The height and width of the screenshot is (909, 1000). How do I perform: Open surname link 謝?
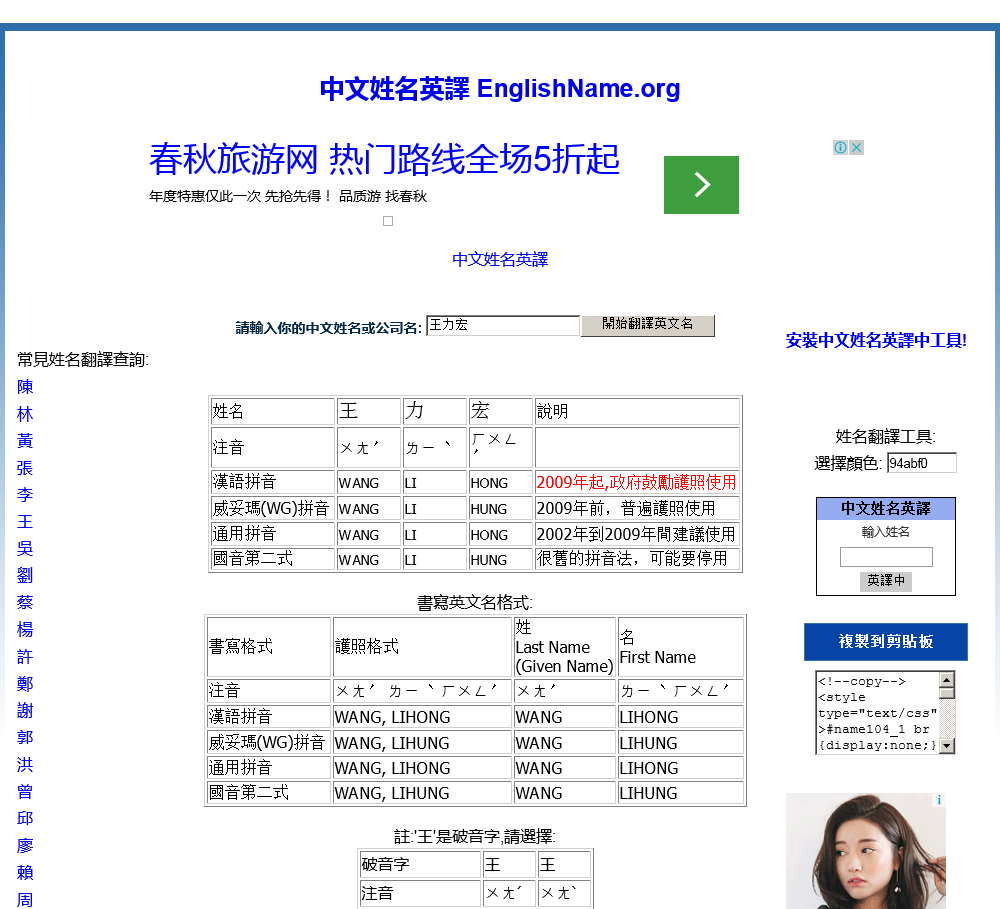click(25, 710)
